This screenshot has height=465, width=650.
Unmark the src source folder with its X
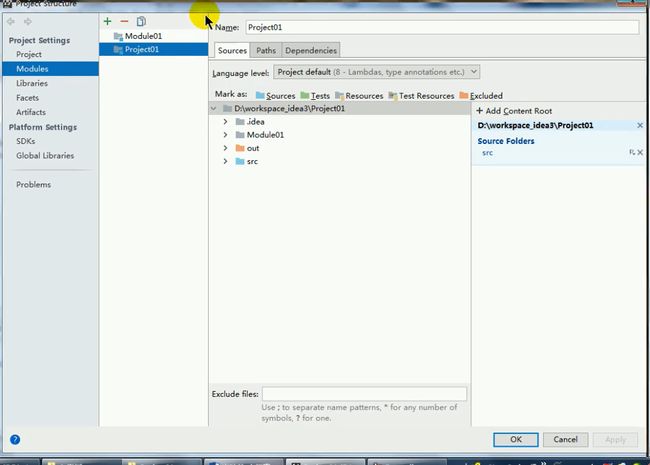point(640,153)
